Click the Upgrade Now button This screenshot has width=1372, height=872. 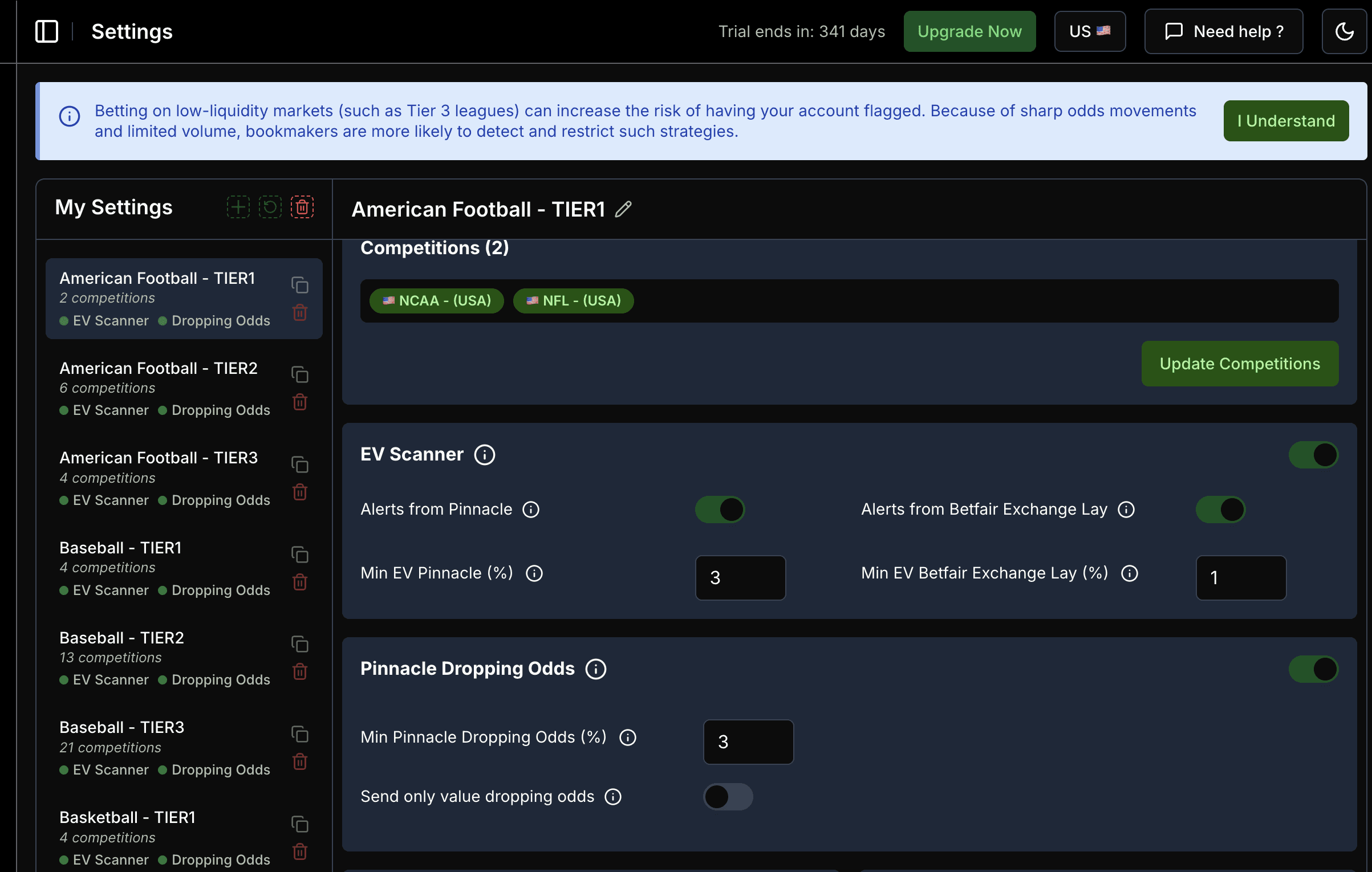(x=969, y=31)
